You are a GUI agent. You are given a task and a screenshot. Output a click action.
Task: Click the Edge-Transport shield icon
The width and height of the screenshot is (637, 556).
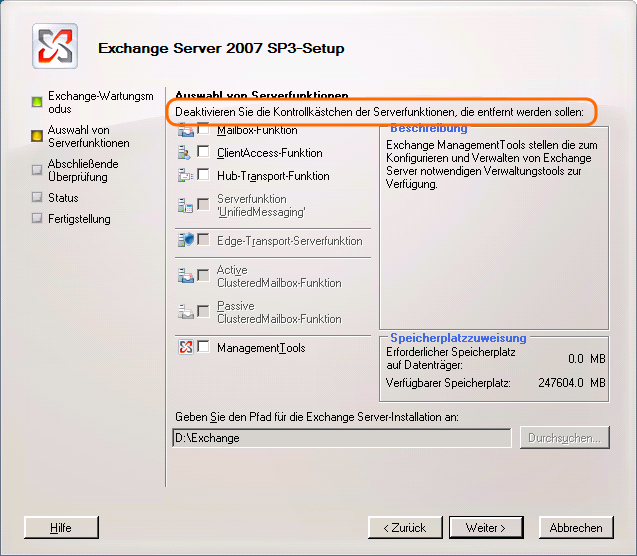click(185, 241)
